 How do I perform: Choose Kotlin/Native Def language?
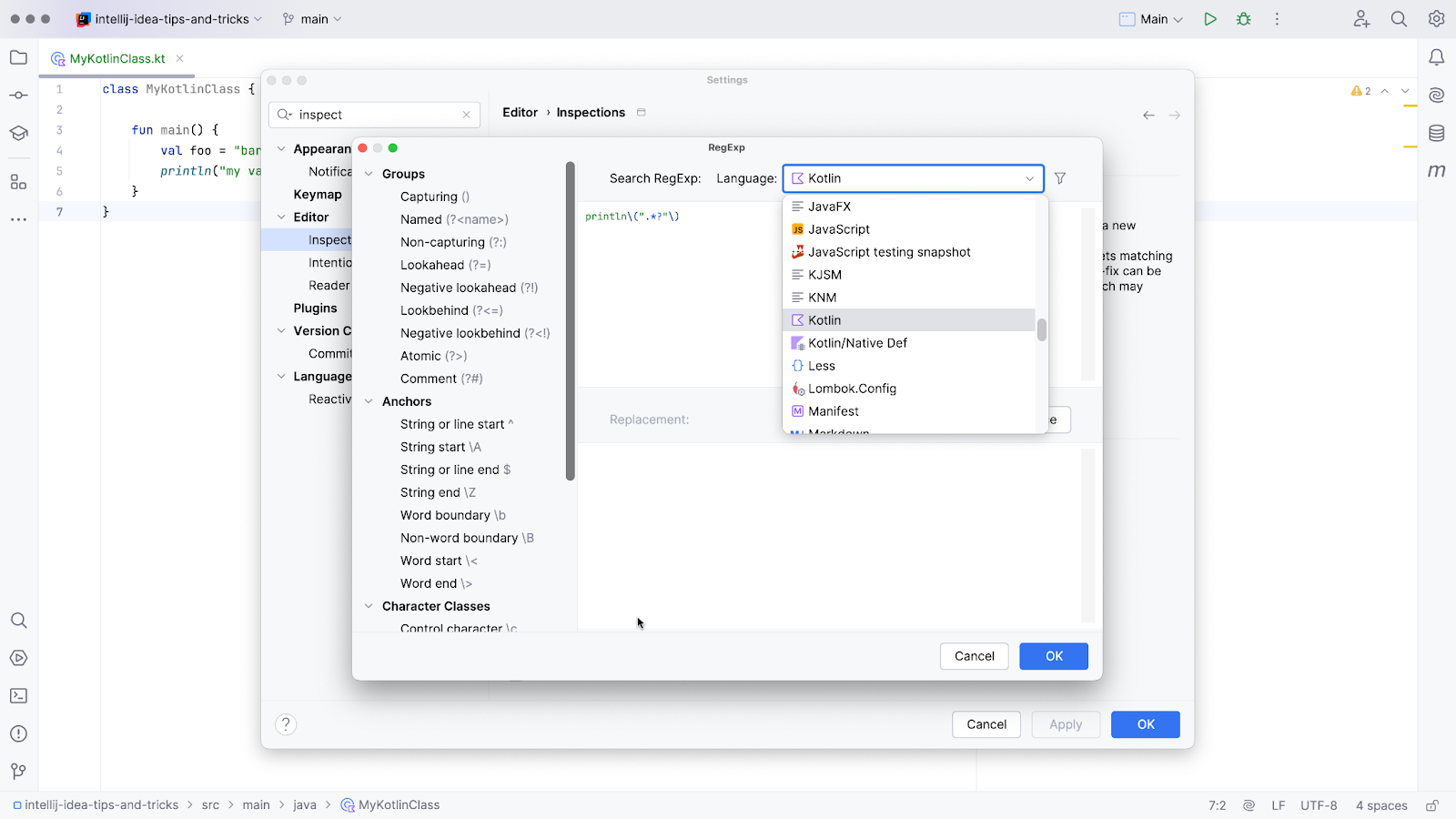coord(909,343)
